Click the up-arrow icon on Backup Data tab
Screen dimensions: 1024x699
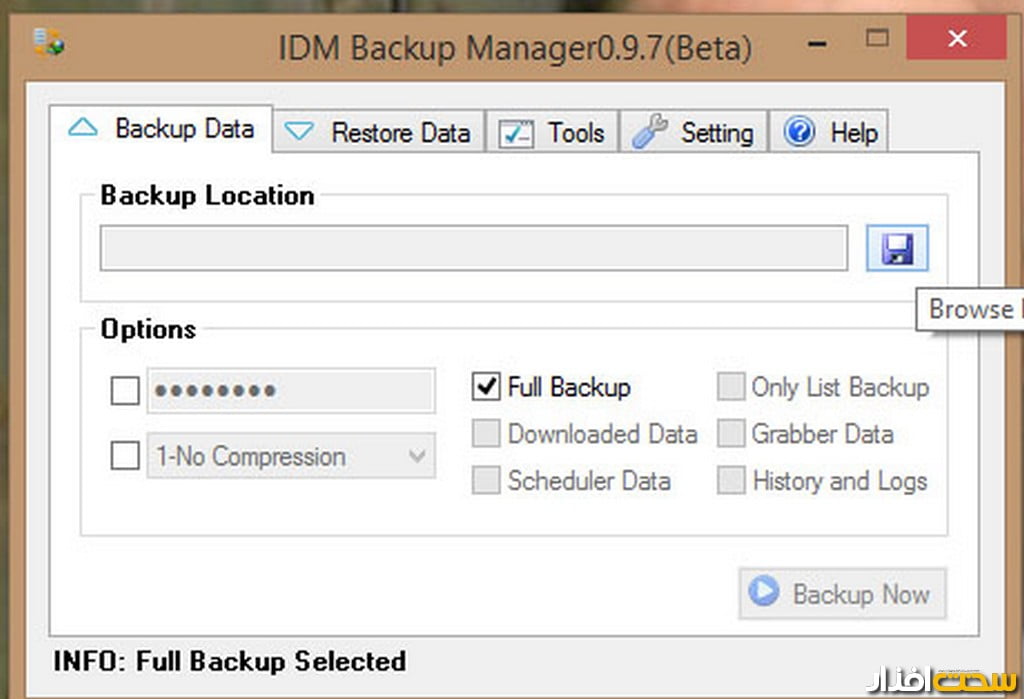tap(82, 128)
